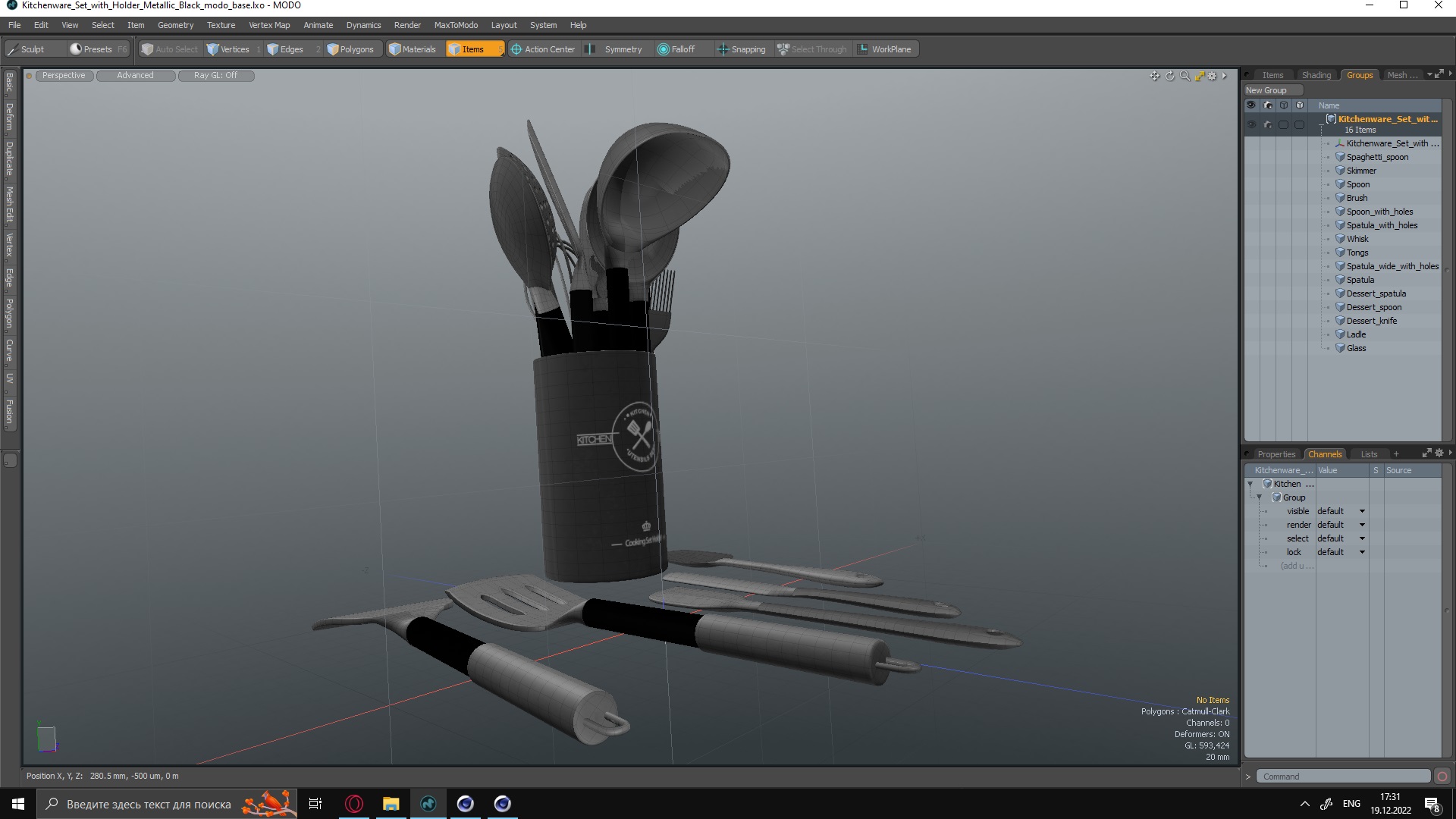Open the Advanced shading style dropdown
The width and height of the screenshot is (1456, 819).
(135, 76)
